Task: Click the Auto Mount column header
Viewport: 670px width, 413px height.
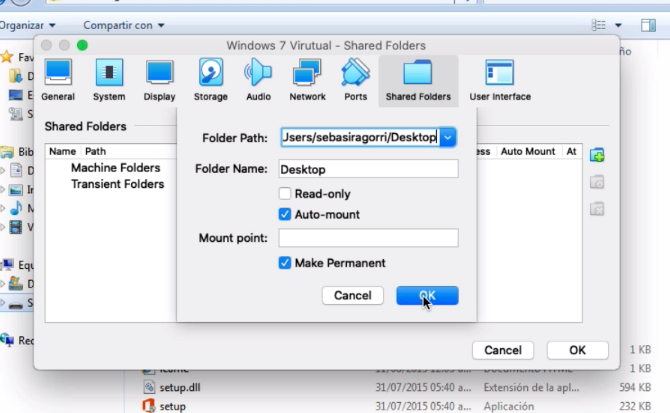Action: click(x=528, y=151)
